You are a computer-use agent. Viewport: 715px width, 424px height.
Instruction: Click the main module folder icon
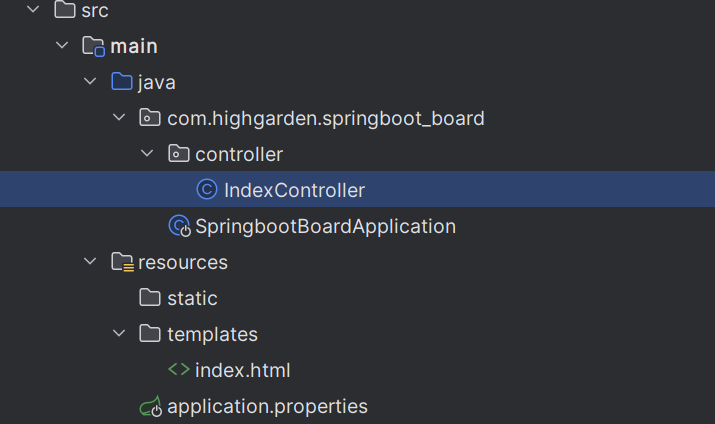pos(93,46)
